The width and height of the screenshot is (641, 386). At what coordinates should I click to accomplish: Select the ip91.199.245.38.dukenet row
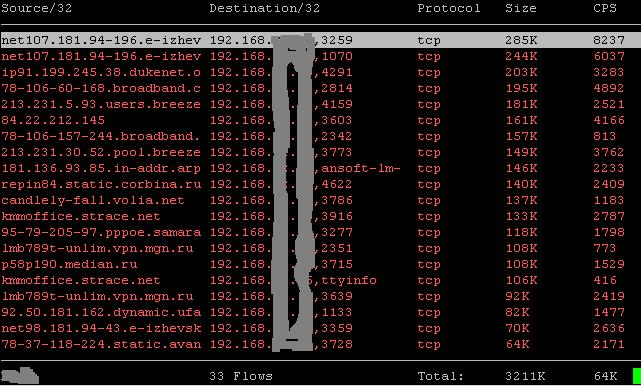(320, 72)
